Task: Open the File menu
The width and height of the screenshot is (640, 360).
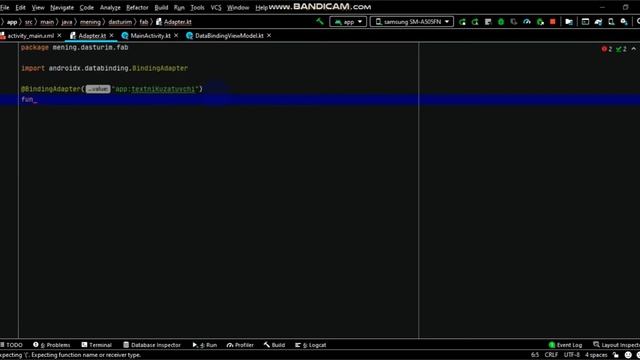Action: click(x=4, y=7)
